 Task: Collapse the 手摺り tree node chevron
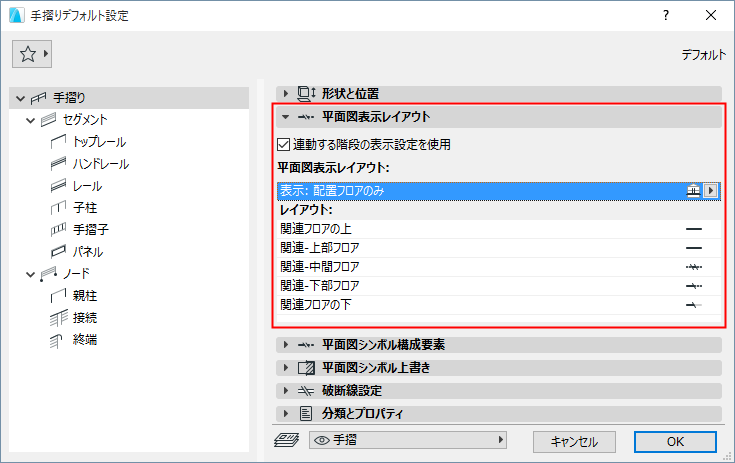point(20,98)
